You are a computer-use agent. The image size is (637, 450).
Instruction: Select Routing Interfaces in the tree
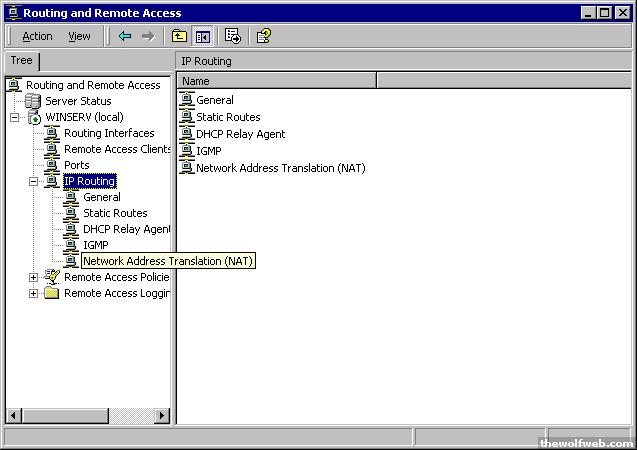click(109, 133)
